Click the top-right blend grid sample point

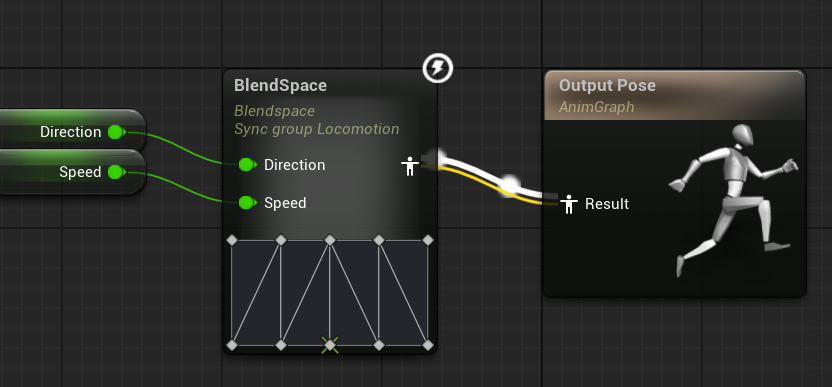tap(428, 240)
